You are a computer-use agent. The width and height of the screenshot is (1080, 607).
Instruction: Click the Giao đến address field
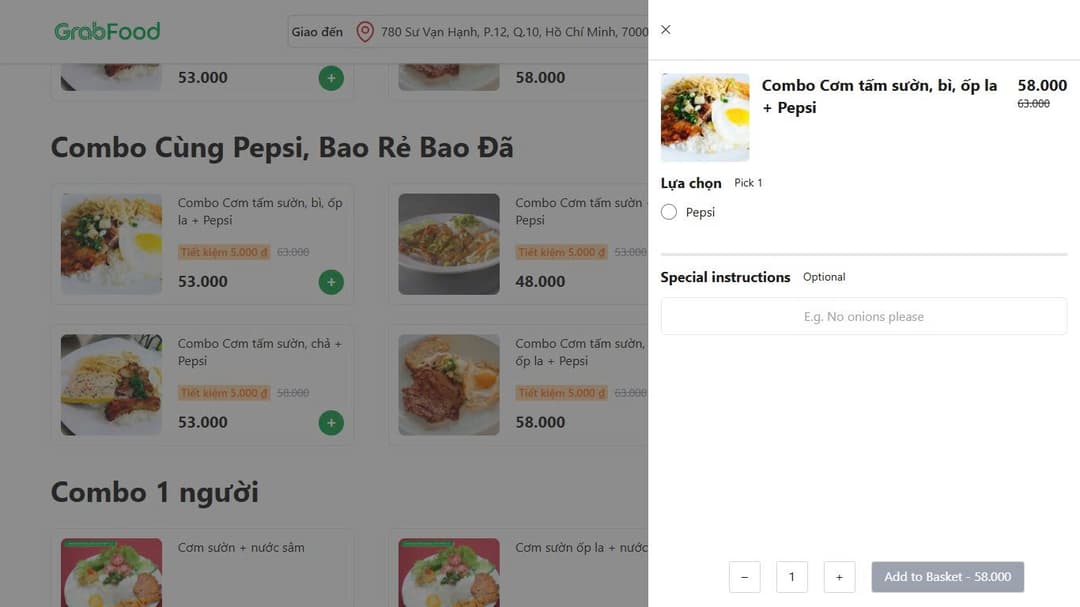317,31
